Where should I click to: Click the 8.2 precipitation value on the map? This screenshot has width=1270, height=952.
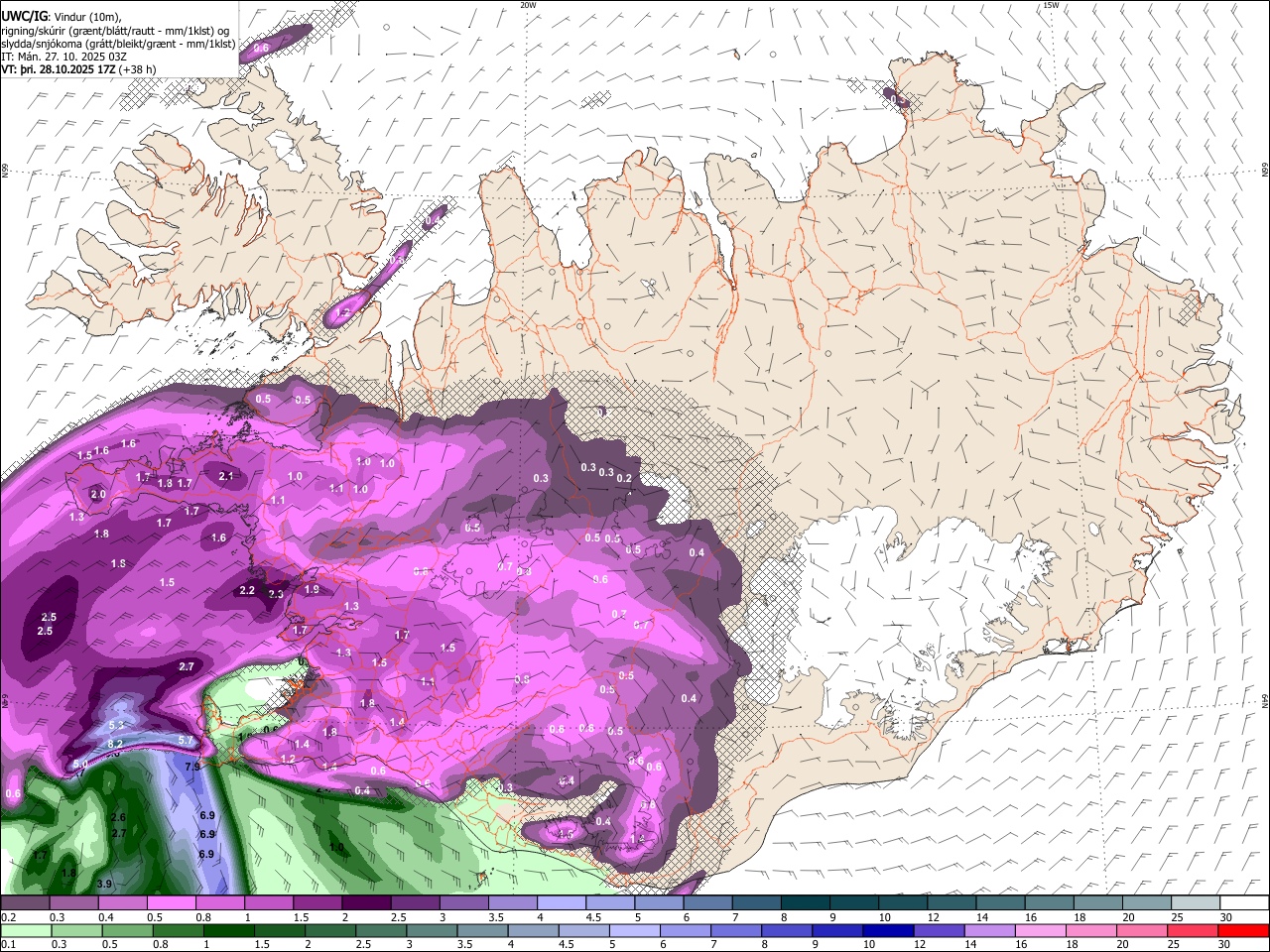pyautogui.click(x=115, y=744)
